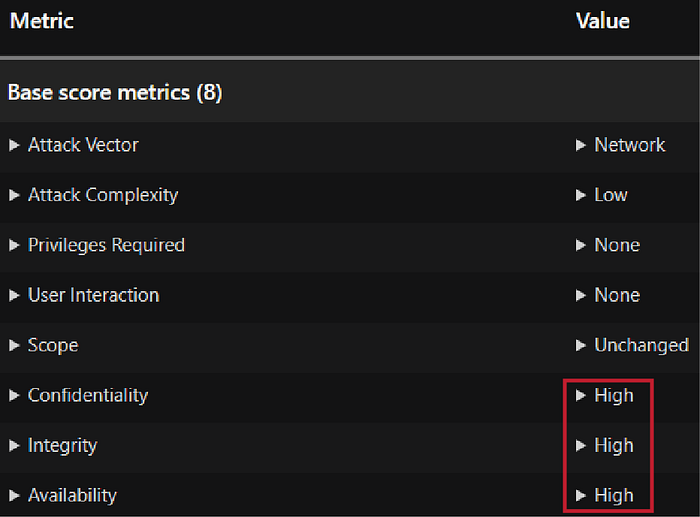The image size is (700, 517).
Task: Expand the Attack Complexity metric arrow
Action: (x=14, y=195)
